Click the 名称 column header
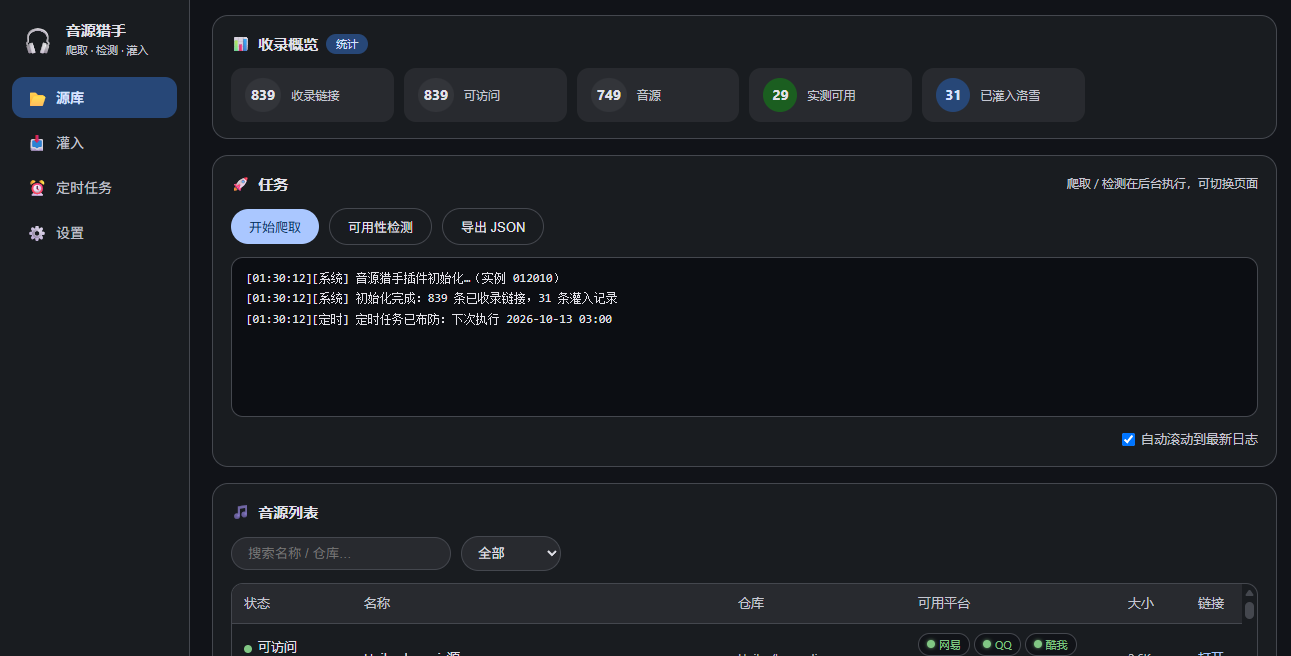This screenshot has height=656, width=1291. [x=377, y=604]
